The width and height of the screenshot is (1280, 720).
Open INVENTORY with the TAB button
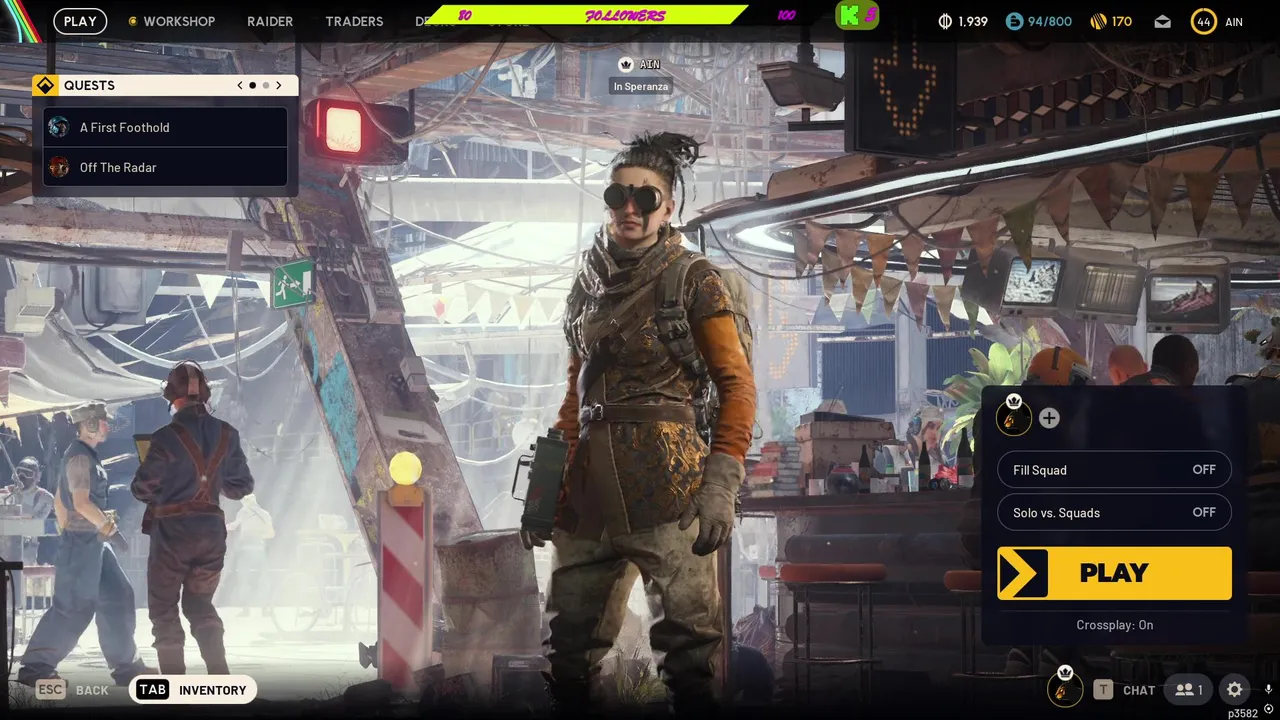point(193,690)
